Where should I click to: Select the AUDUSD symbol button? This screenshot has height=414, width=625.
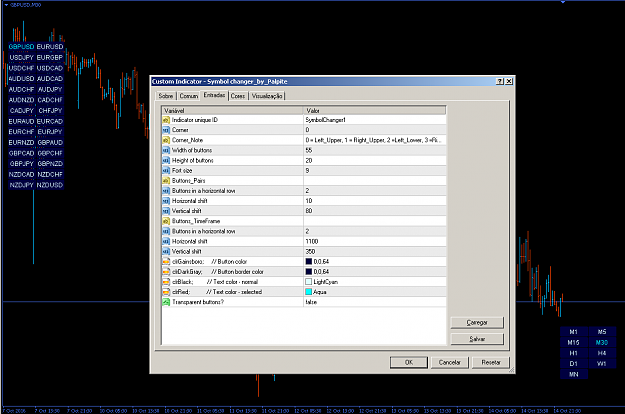coord(22,78)
